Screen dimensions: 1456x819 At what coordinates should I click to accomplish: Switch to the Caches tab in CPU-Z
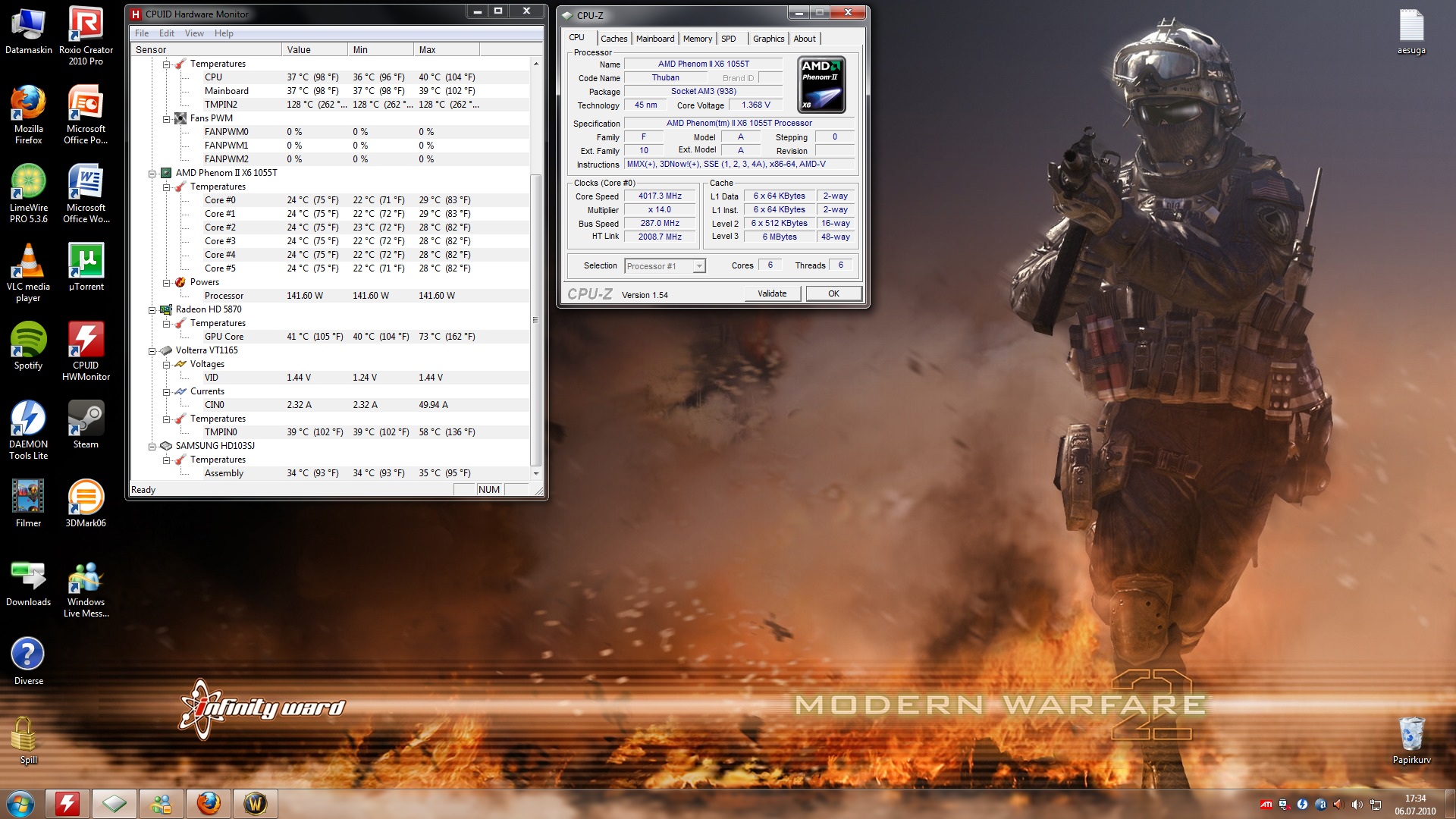tap(613, 39)
